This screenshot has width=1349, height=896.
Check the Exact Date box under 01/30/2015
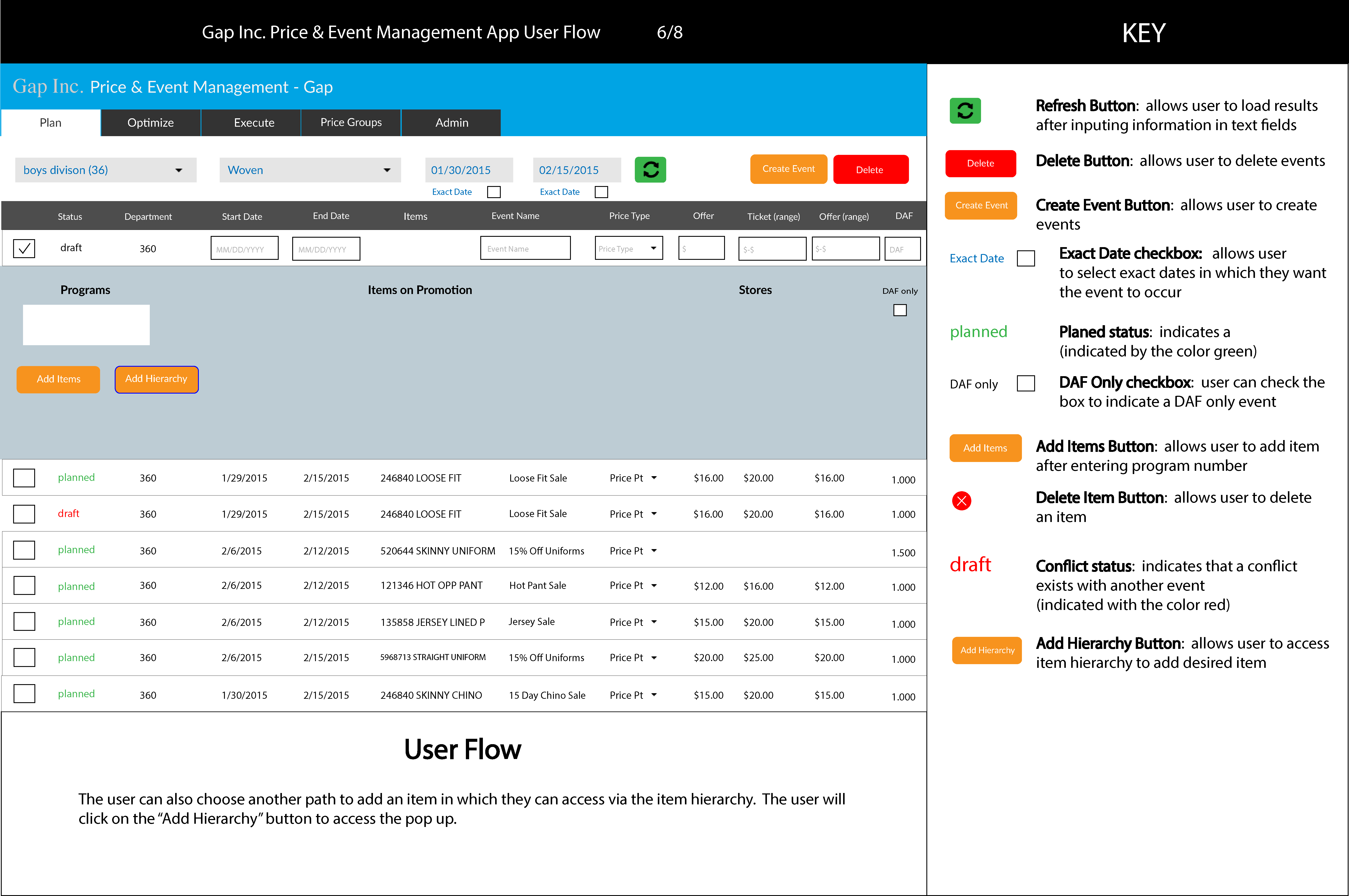click(x=494, y=192)
